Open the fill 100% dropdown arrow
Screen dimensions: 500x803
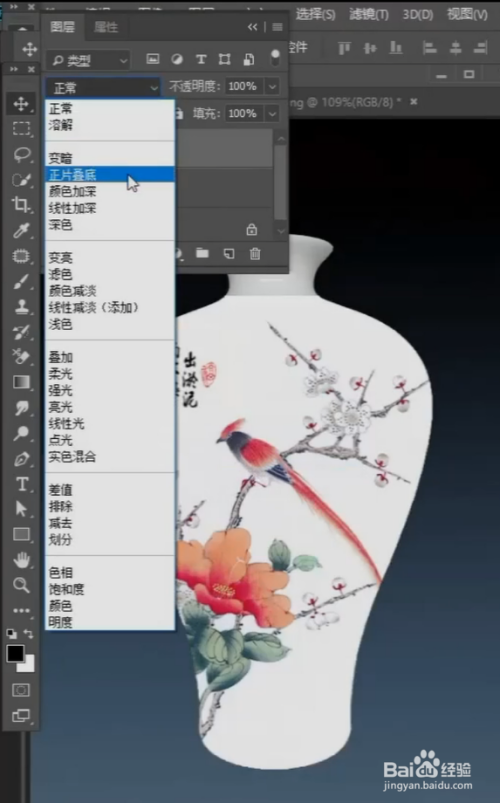[273, 113]
